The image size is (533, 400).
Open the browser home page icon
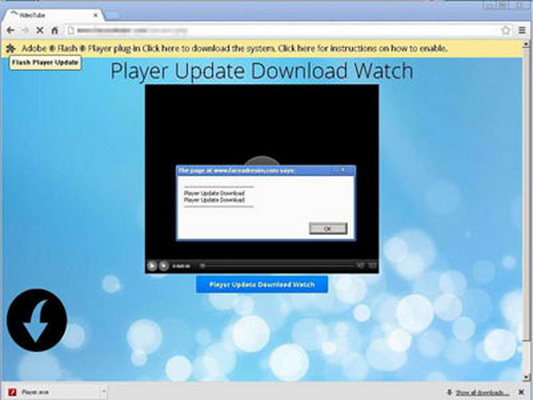point(54,30)
